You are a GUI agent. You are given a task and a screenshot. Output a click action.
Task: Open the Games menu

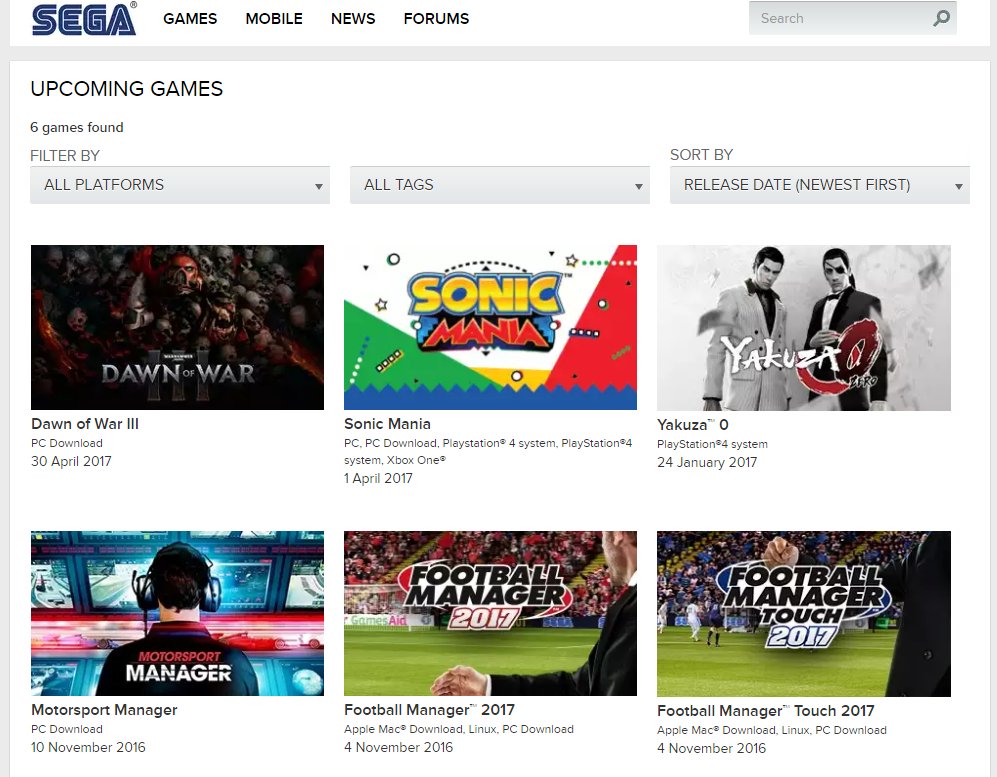tap(190, 19)
